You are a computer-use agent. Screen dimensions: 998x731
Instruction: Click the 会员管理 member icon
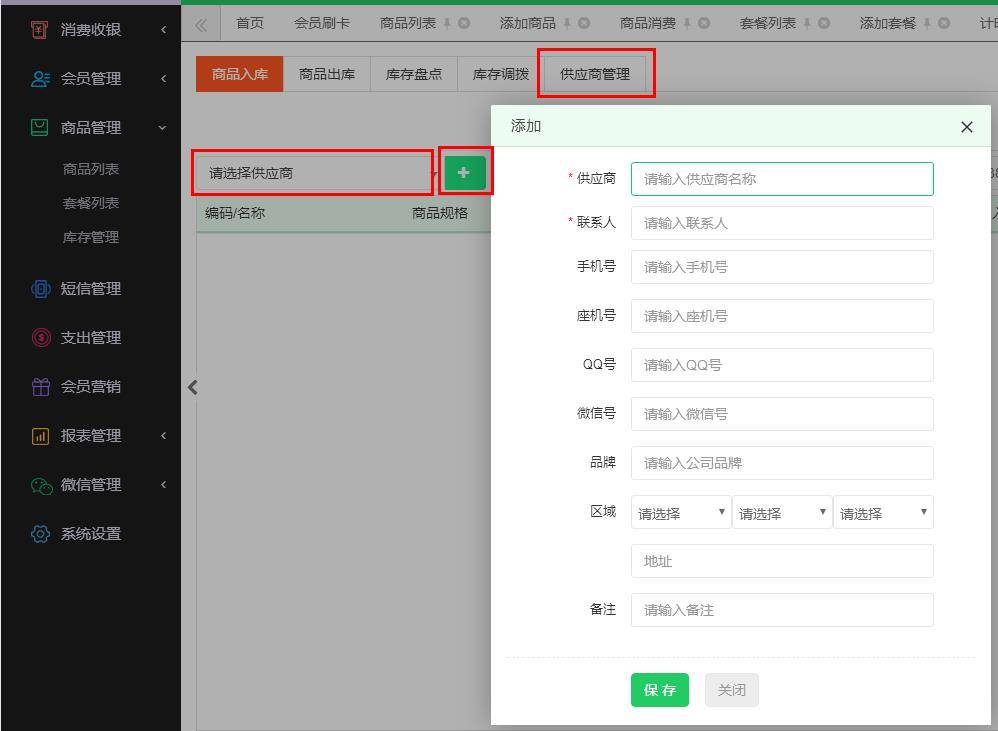40,78
